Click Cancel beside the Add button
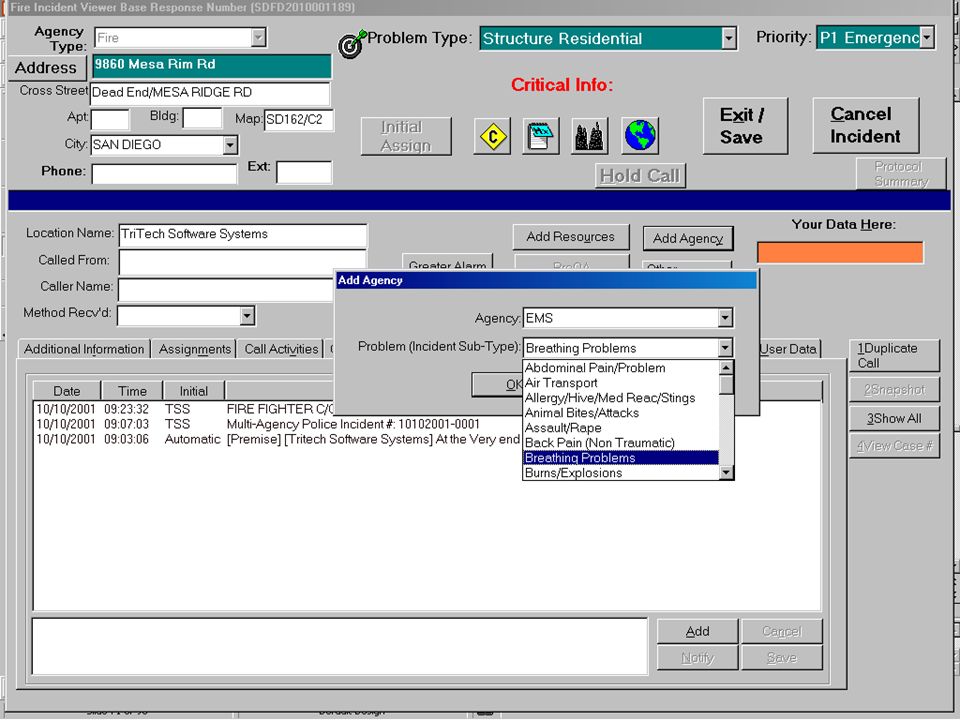This screenshot has width=960, height=720. coord(782,631)
